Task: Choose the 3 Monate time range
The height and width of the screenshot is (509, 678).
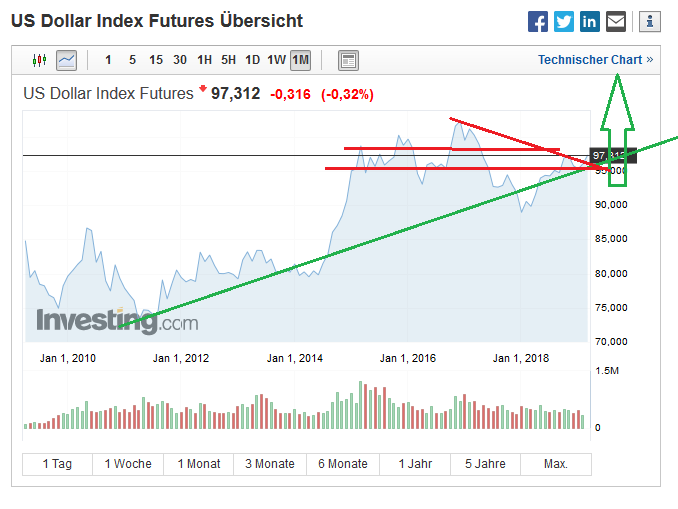Action: (270, 464)
